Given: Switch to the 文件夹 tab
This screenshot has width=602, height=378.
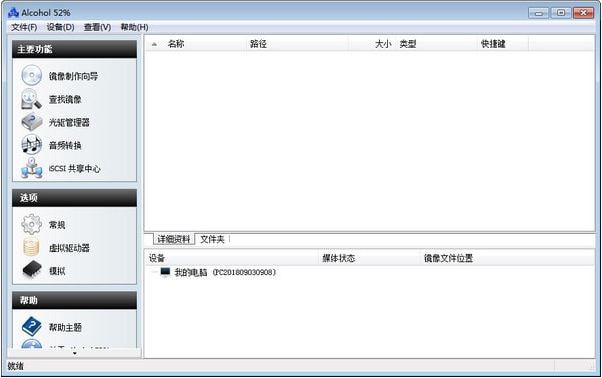Looking at the screenshot, I should [x=212, y=239].
